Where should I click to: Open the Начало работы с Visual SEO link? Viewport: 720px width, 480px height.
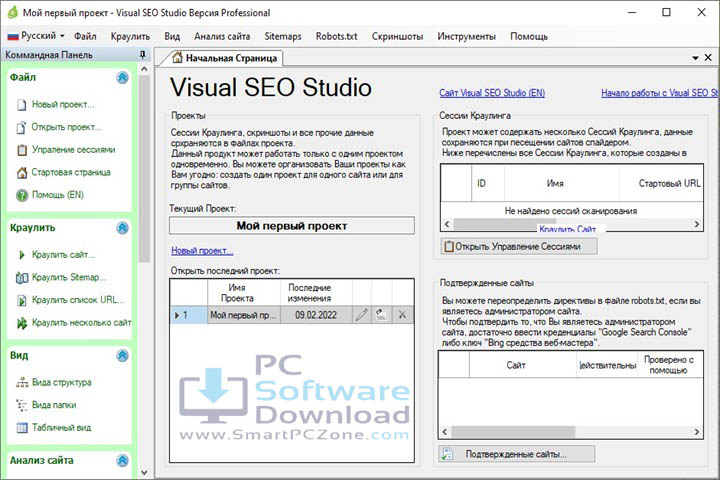pos(660,93)
